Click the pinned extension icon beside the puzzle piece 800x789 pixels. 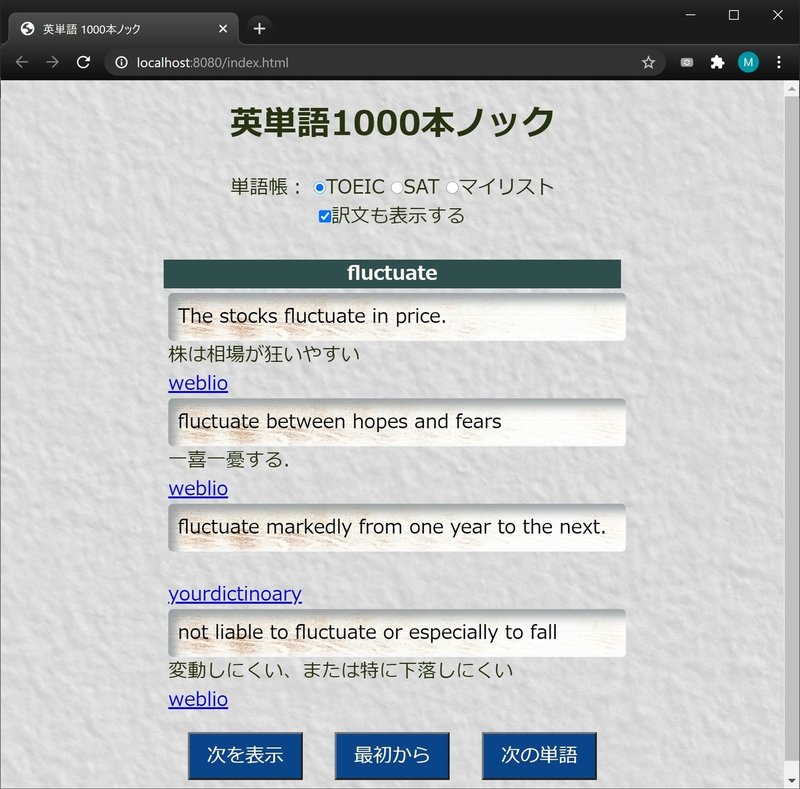(686, 62)
